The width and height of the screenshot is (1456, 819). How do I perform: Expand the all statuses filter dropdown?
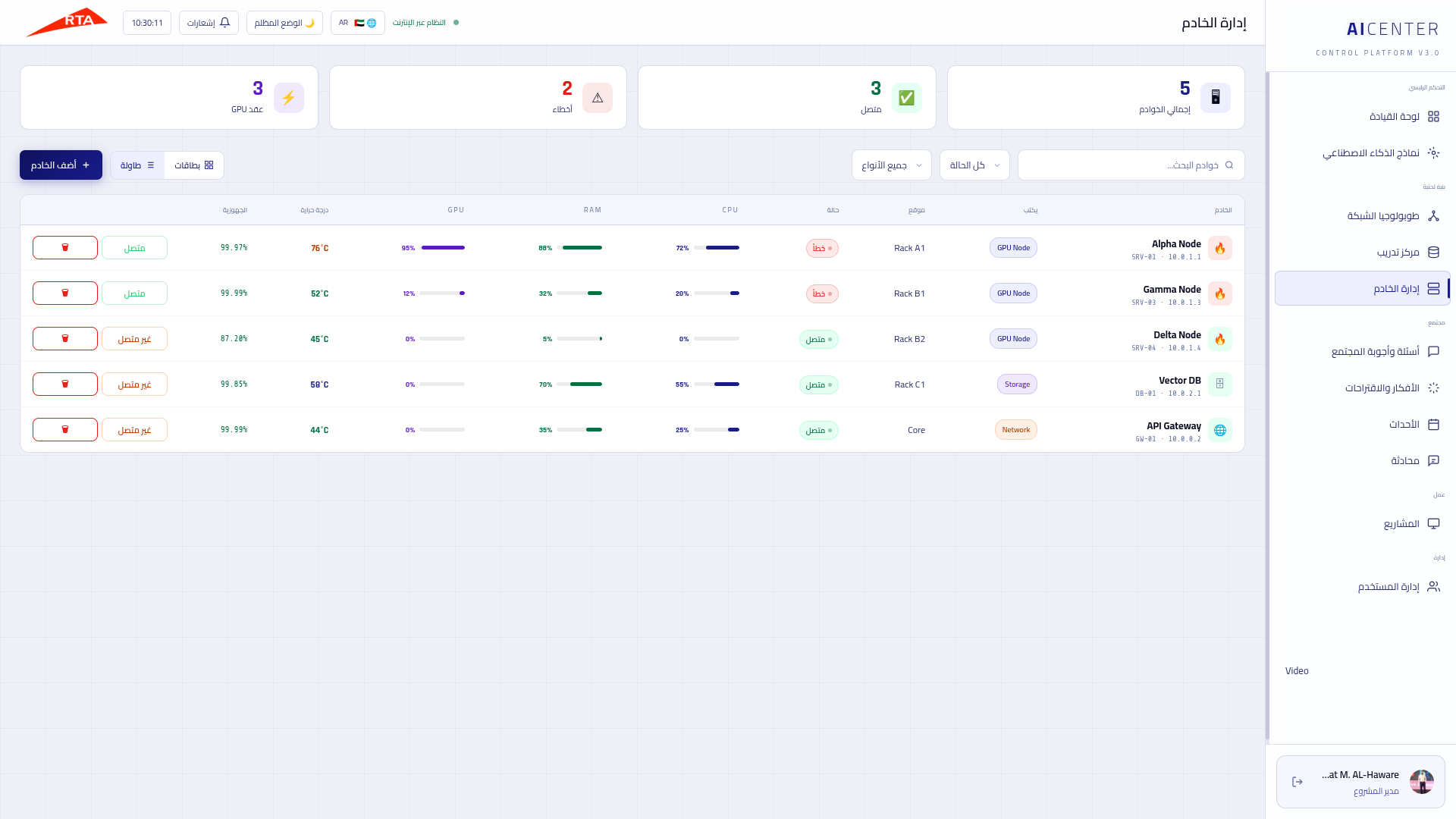pos(974,165)
